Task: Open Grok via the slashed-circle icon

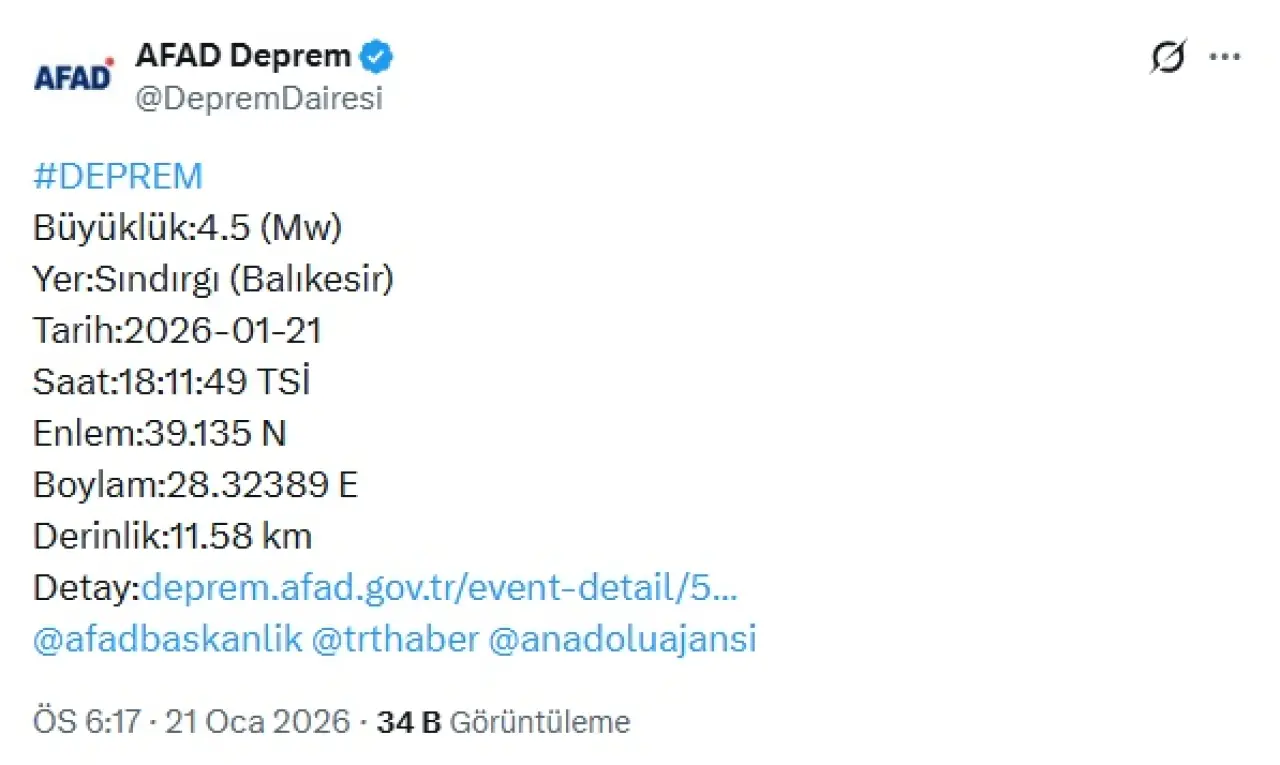Action: coord(1167,58)
